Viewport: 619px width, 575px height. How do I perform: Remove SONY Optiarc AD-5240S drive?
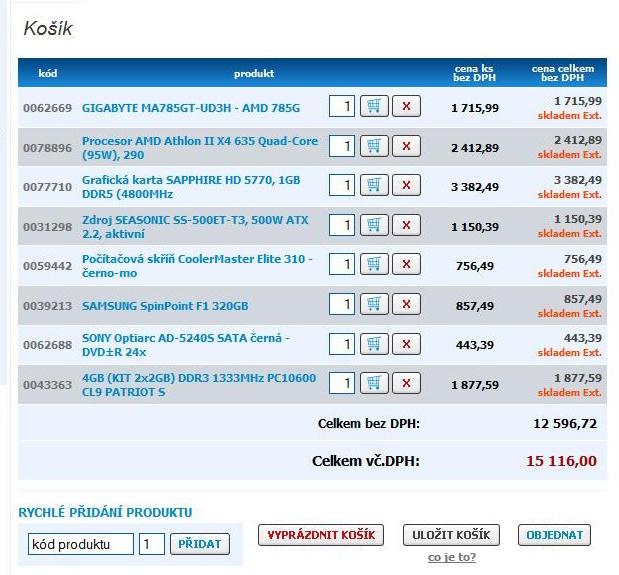point(406,344)
